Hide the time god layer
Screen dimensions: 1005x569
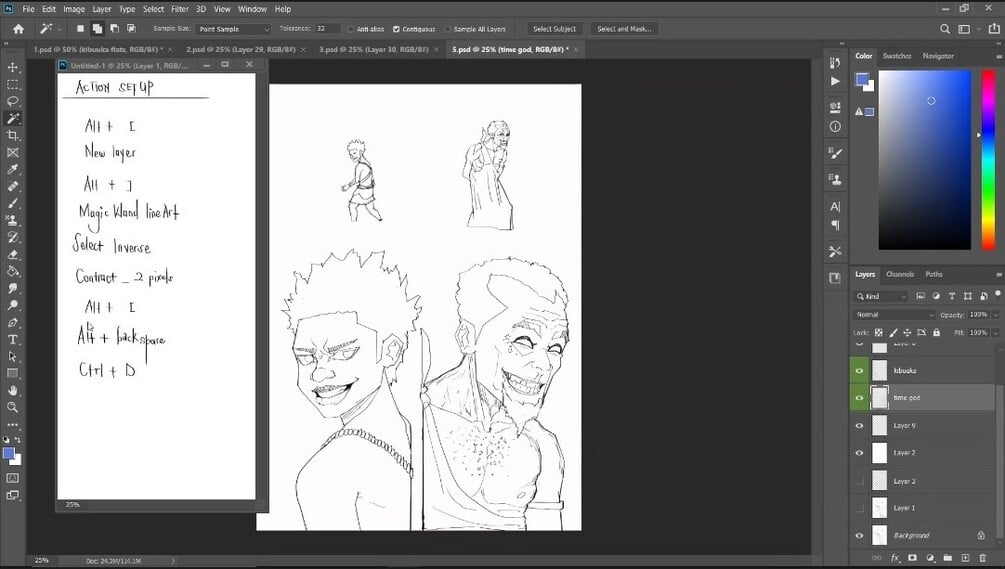(860, 398)
